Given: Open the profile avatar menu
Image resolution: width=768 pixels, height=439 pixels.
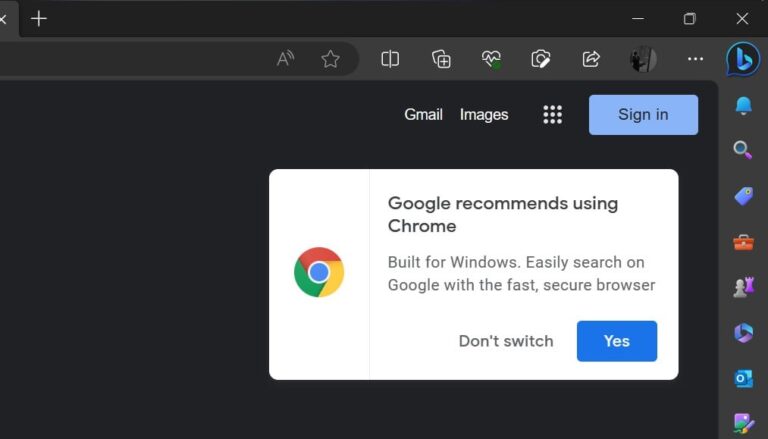Looking at the screenshot, I should coord(642,59).
